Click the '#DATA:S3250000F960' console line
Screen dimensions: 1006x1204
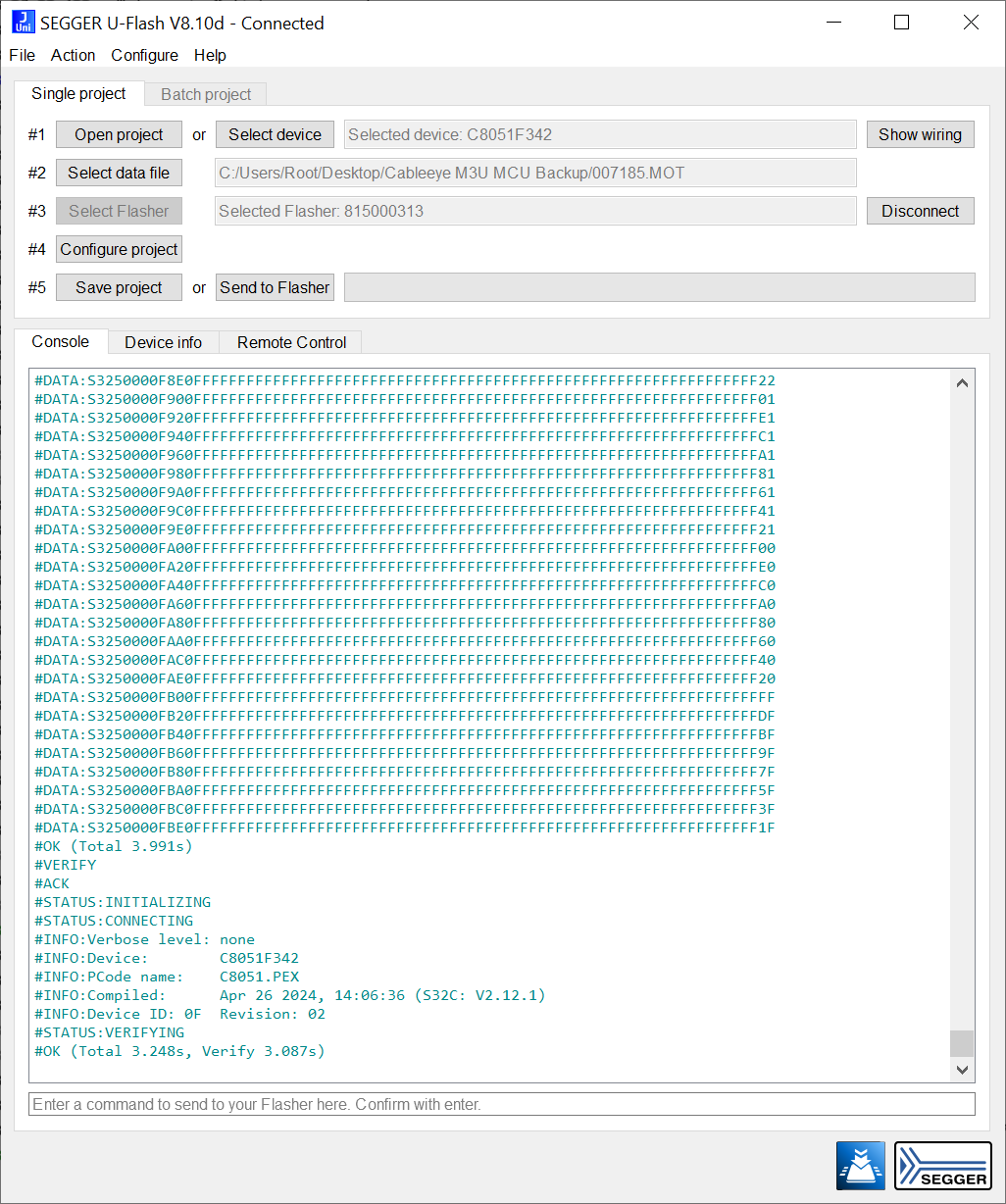(x=405, y=455)
